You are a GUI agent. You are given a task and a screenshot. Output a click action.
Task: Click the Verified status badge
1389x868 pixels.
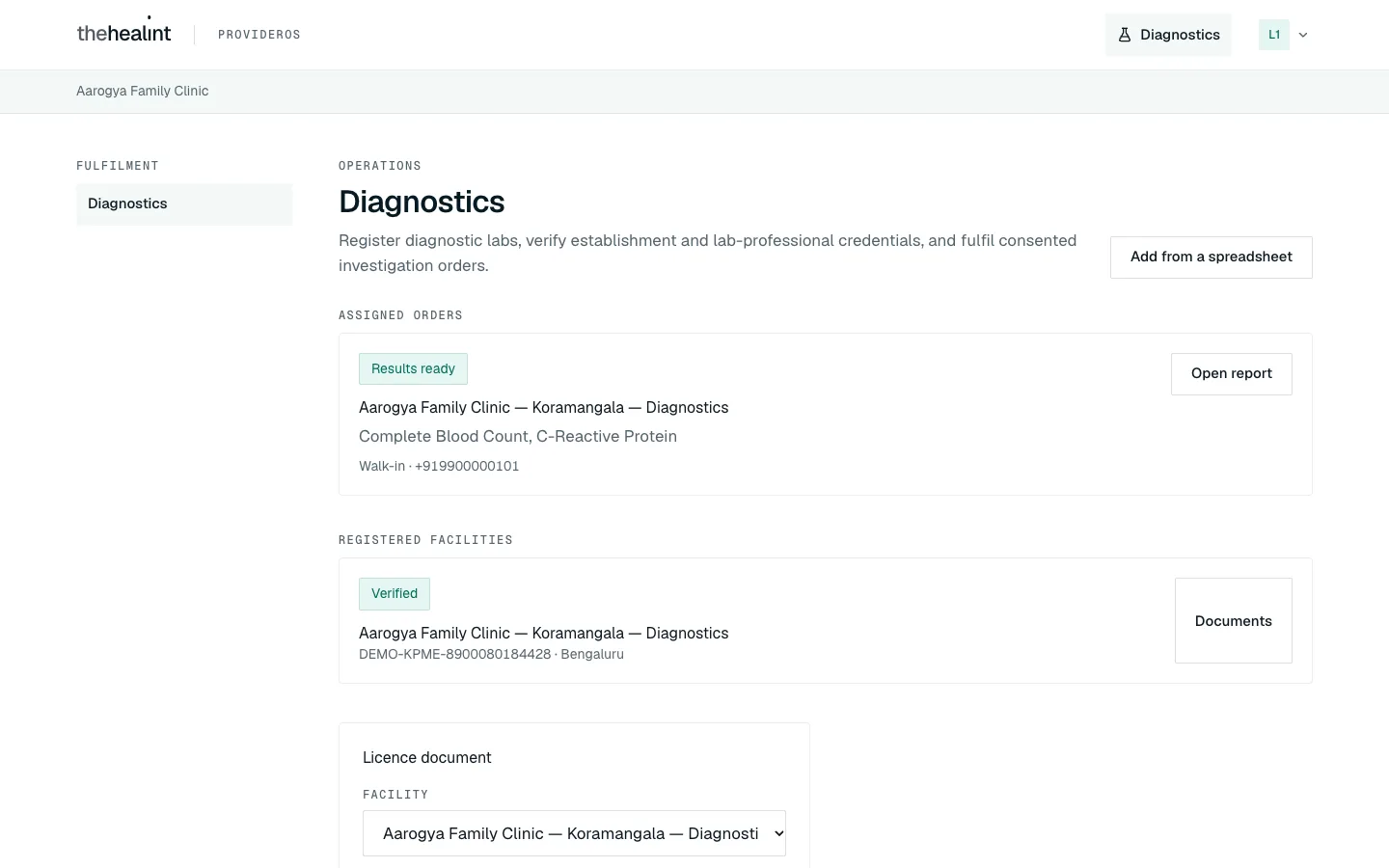pos(395,594)
